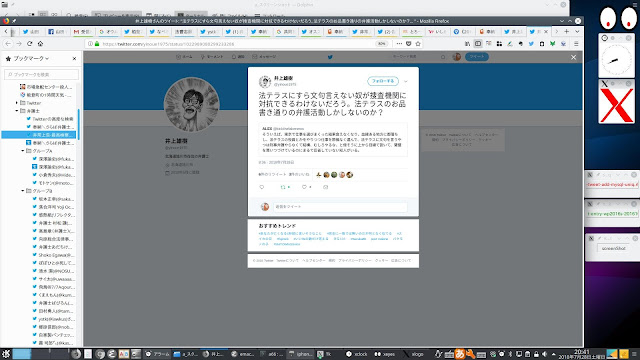Collapse the グループB bookmark folder
640x360 pixels.
pos(23,191)
